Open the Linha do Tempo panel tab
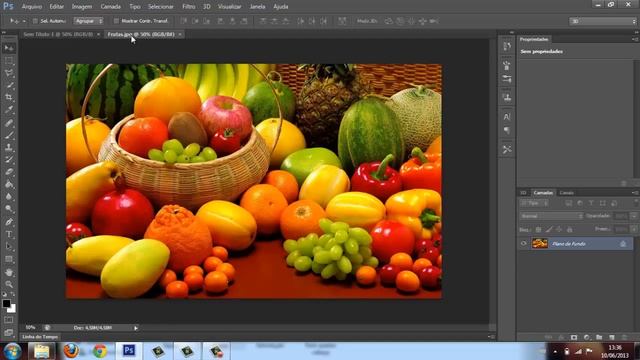The image size is (640, 360). (40, 337)
